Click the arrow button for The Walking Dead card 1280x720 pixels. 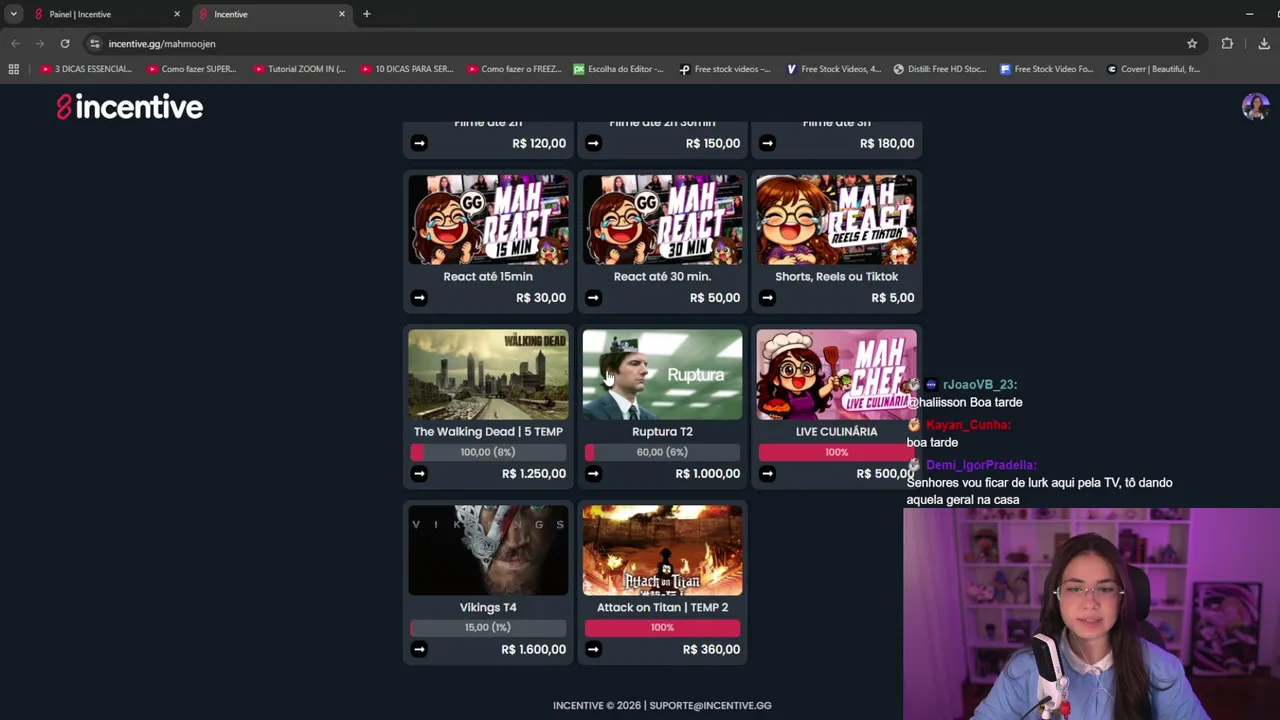(x=419, y=473)
